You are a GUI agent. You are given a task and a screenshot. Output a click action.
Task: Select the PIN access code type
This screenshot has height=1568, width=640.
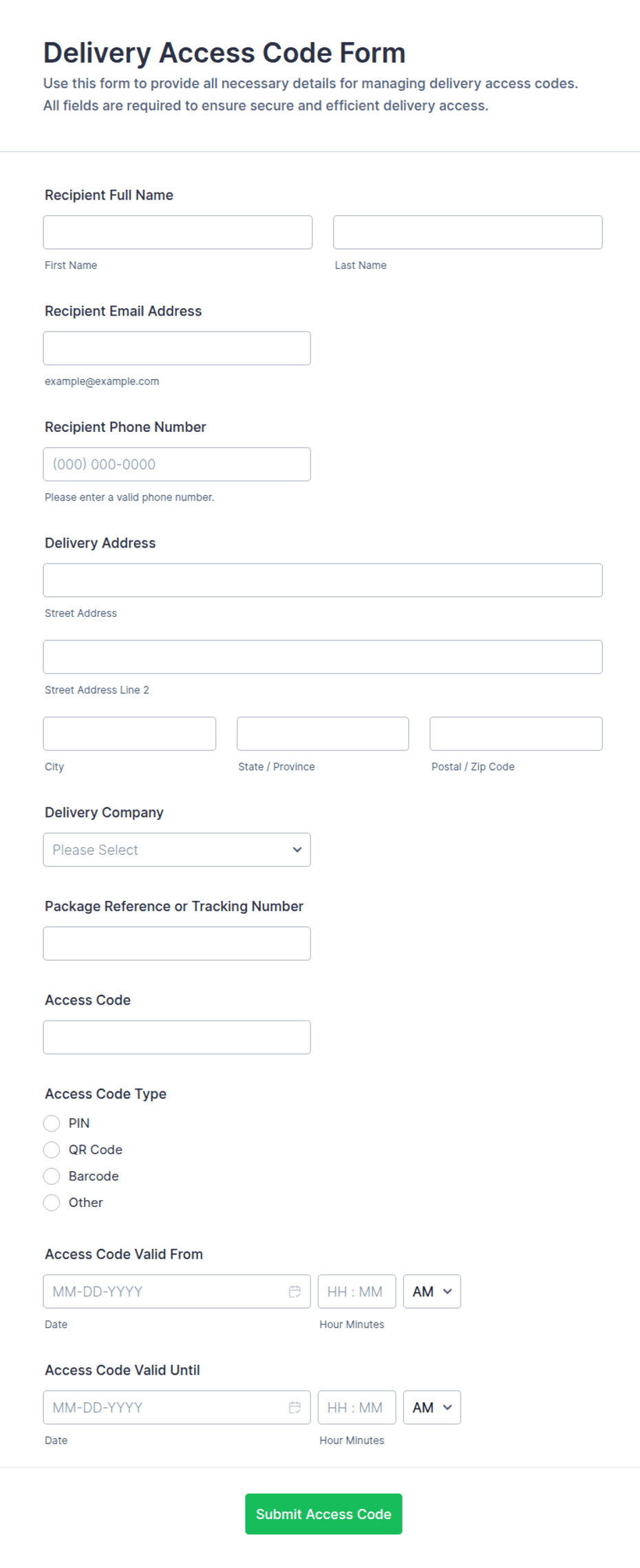coord(52,1123)
